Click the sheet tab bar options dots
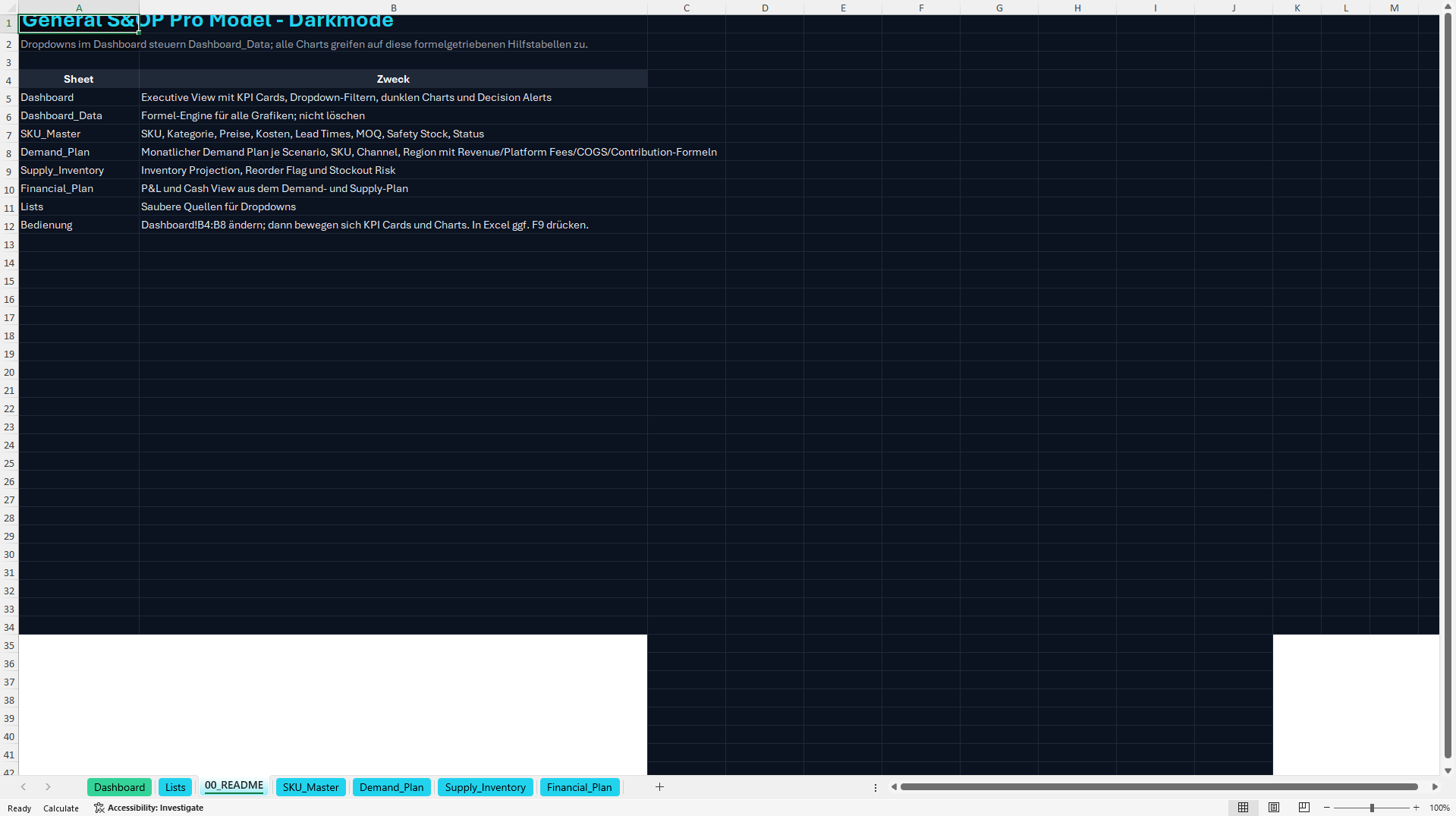This screenshot has height=816, width=1456. tap(876, 788)
